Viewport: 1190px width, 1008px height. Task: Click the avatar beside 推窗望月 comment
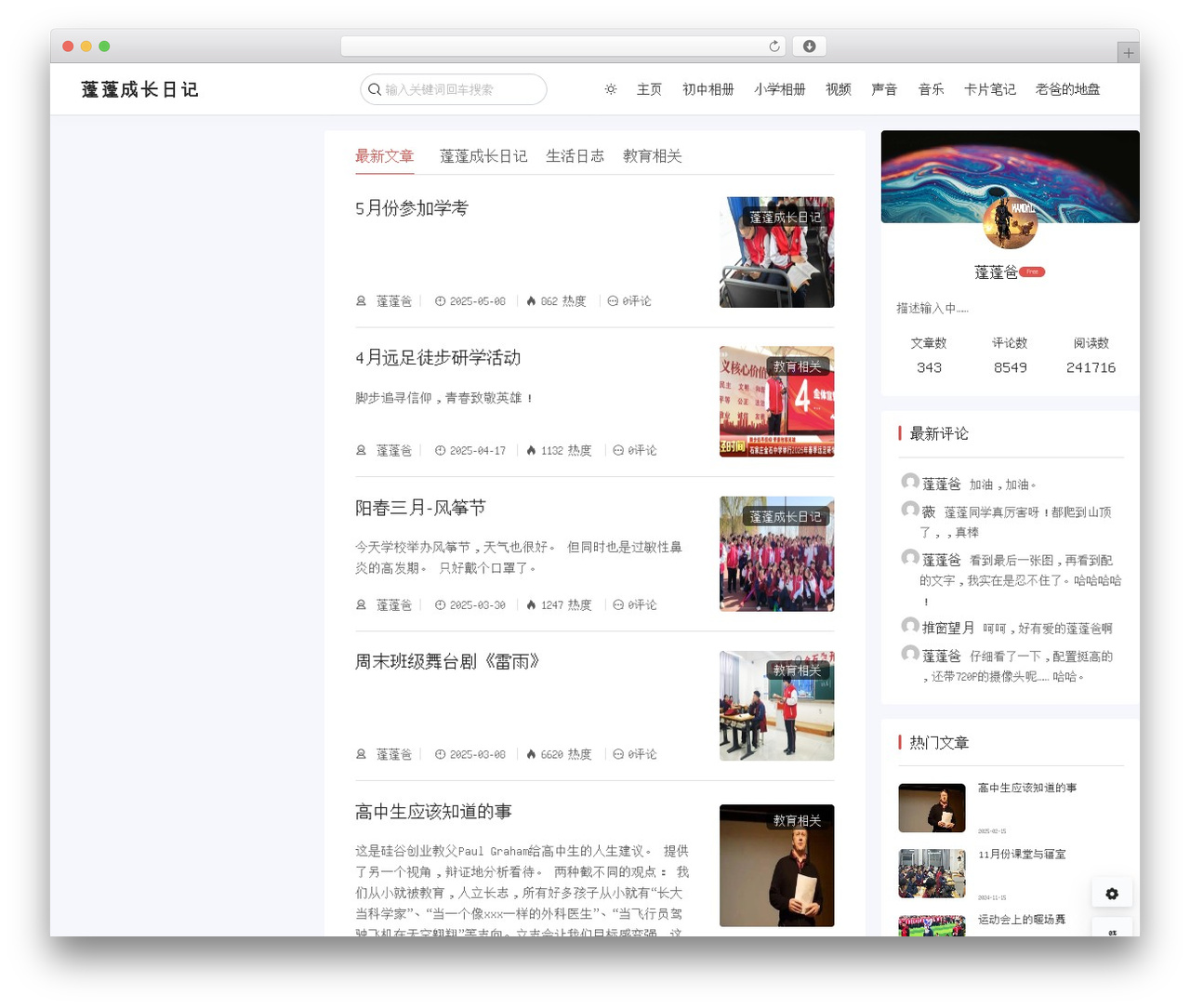tap(910, 626)
